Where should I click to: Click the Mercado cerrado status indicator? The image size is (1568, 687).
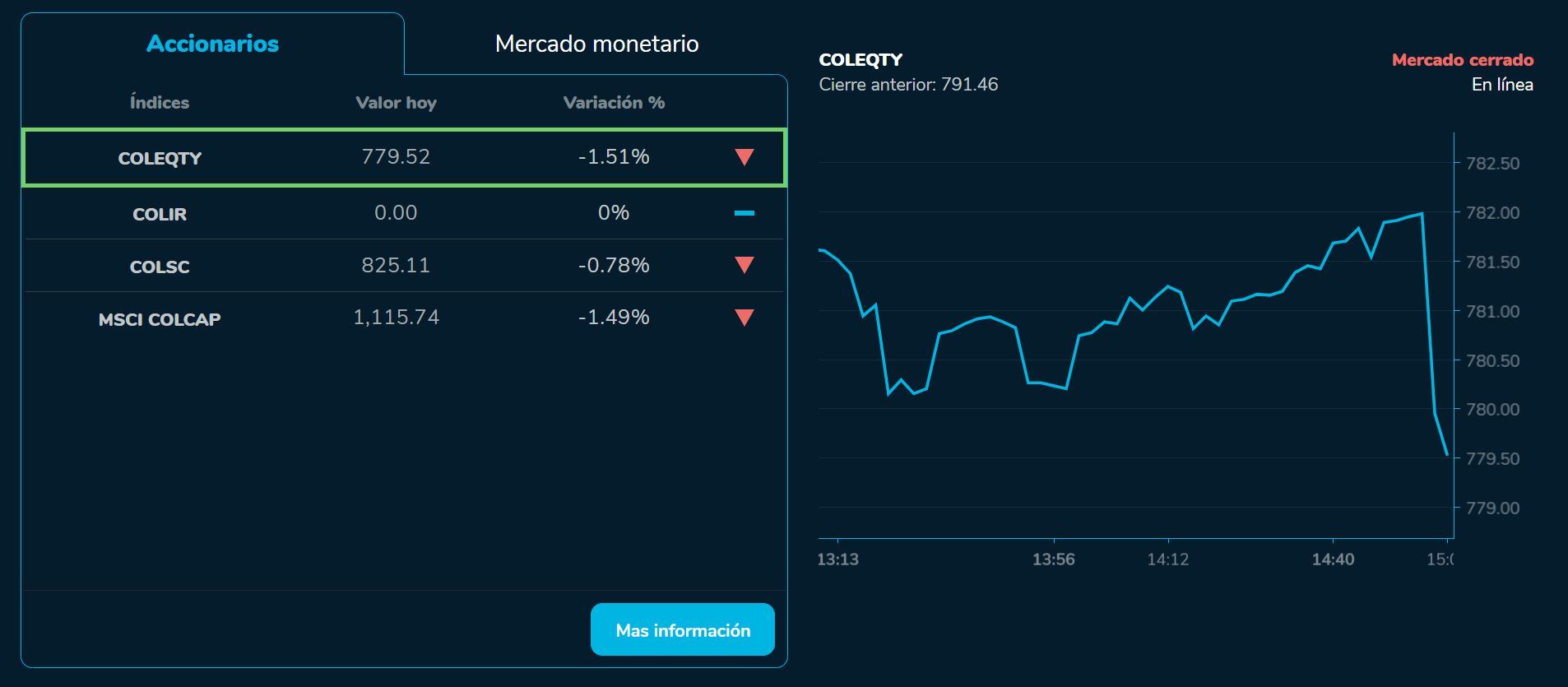coord(1462,59)
